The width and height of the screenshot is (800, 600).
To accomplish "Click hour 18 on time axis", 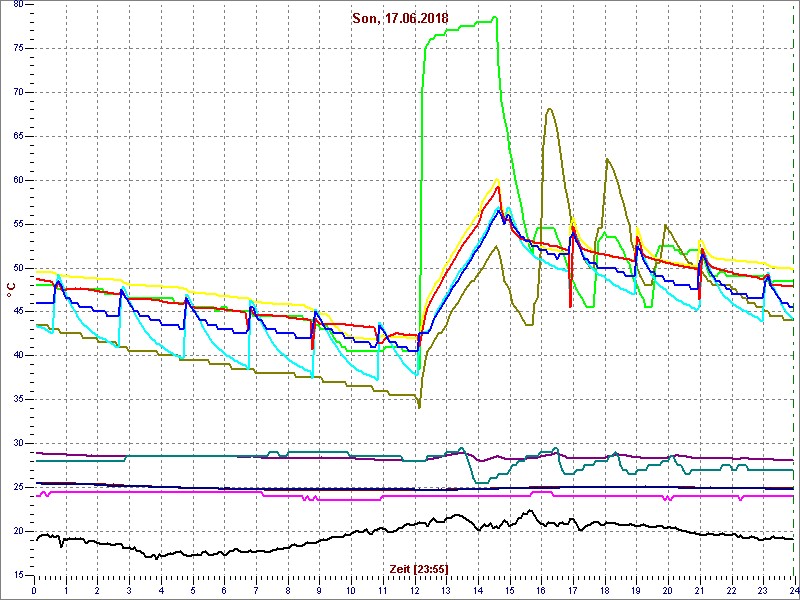I will point(605,590).
